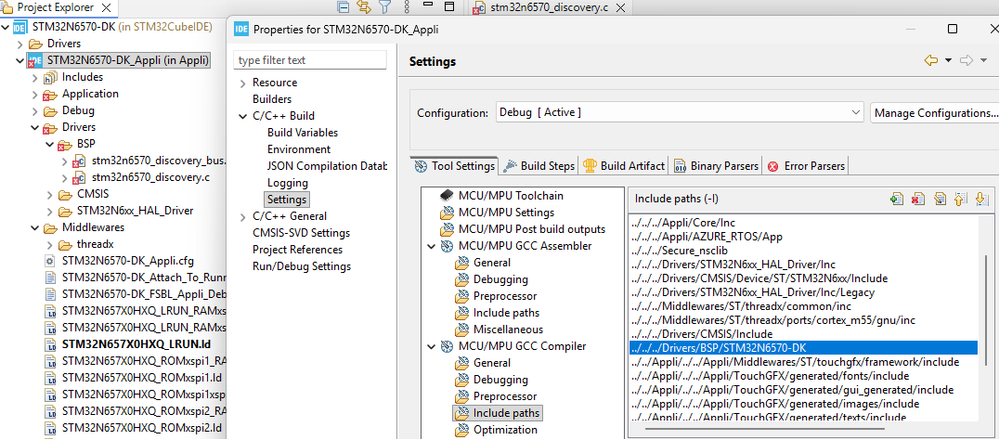Select STM32N6xx_HAL_Driver folder
This screenshot has height=439, width=999.
[x=135, y=211]
